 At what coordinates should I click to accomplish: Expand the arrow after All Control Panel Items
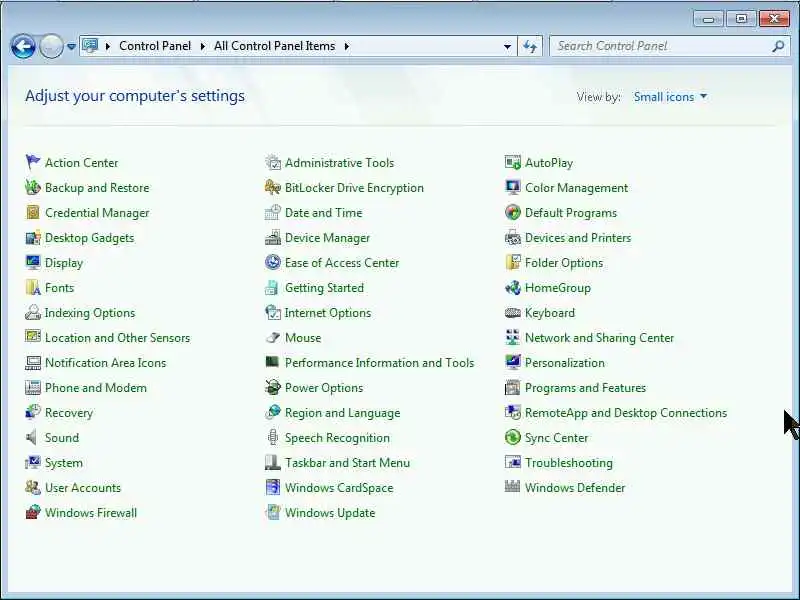[347, 46]
